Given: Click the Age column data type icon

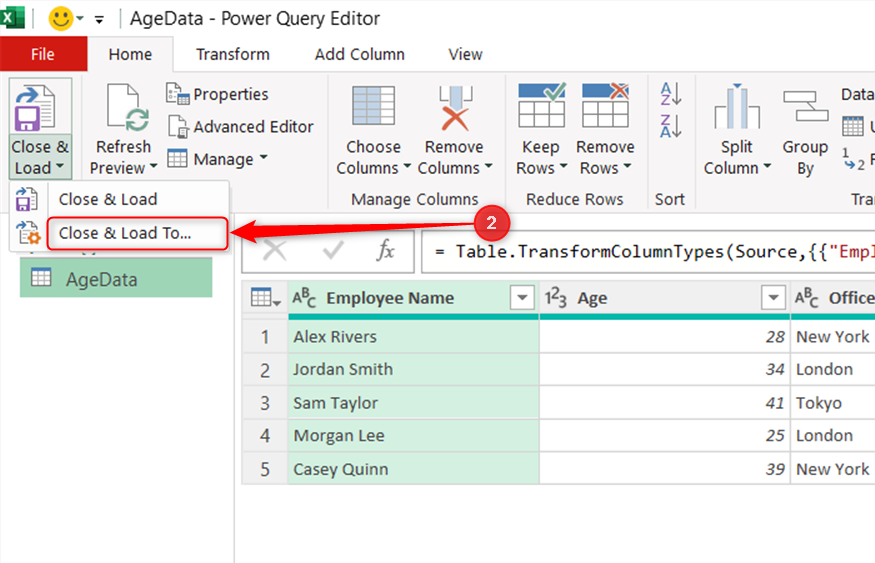Looking at the screenshot, I should click(556, 298).
